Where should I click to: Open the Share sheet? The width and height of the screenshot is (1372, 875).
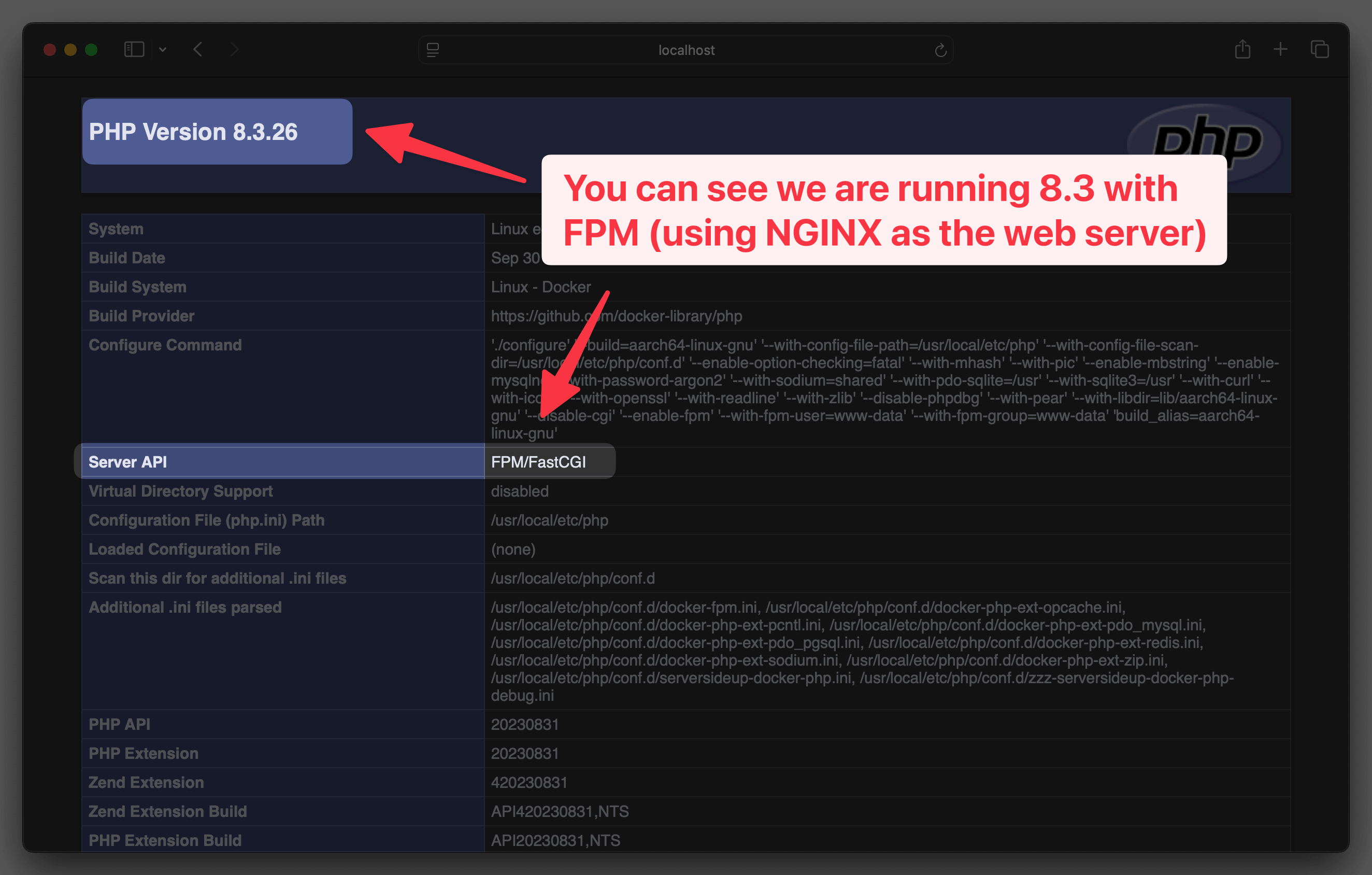click(1242, 50)
